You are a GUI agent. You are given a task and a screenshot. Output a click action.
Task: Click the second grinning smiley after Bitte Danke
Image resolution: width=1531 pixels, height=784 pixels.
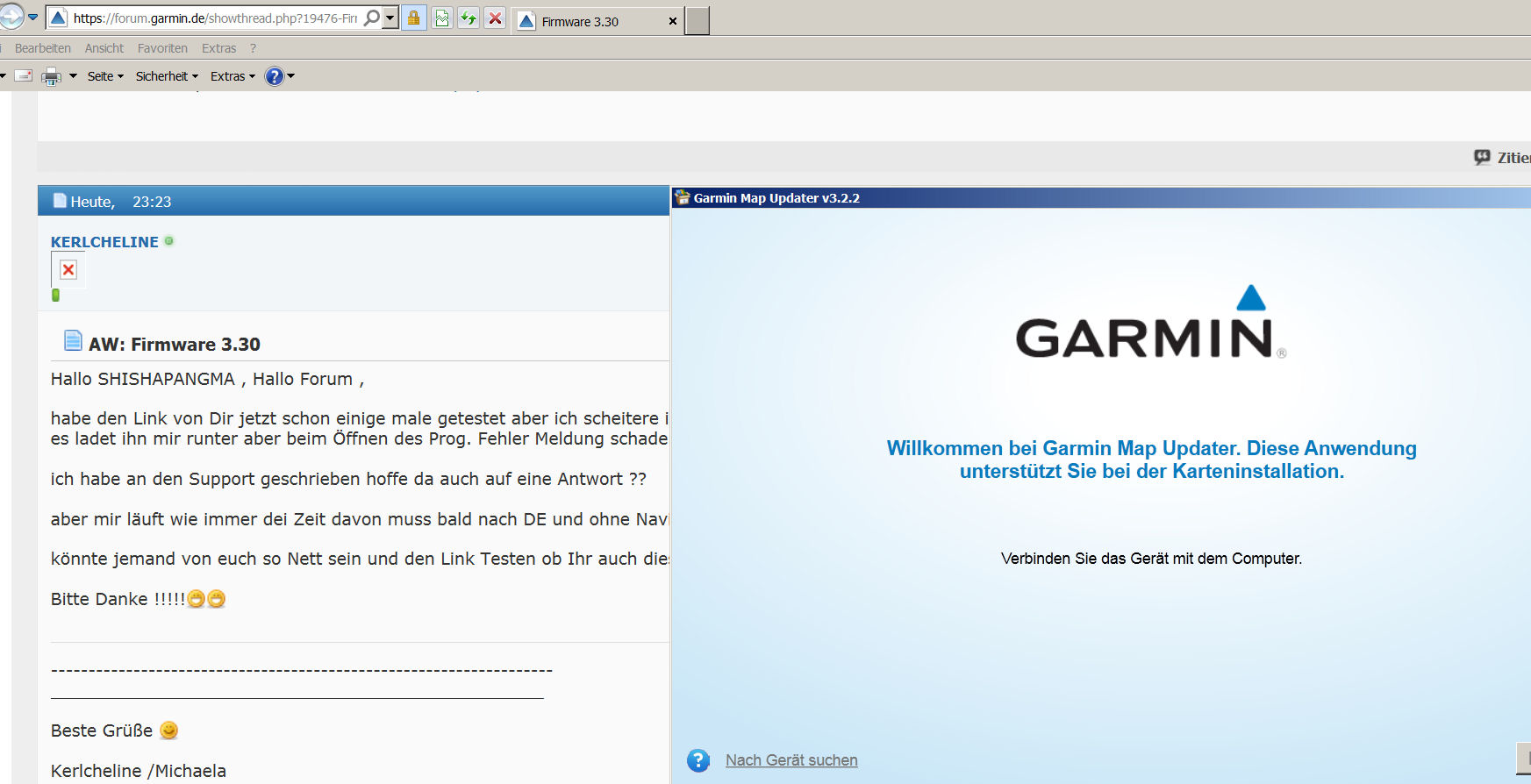(217, 599)
